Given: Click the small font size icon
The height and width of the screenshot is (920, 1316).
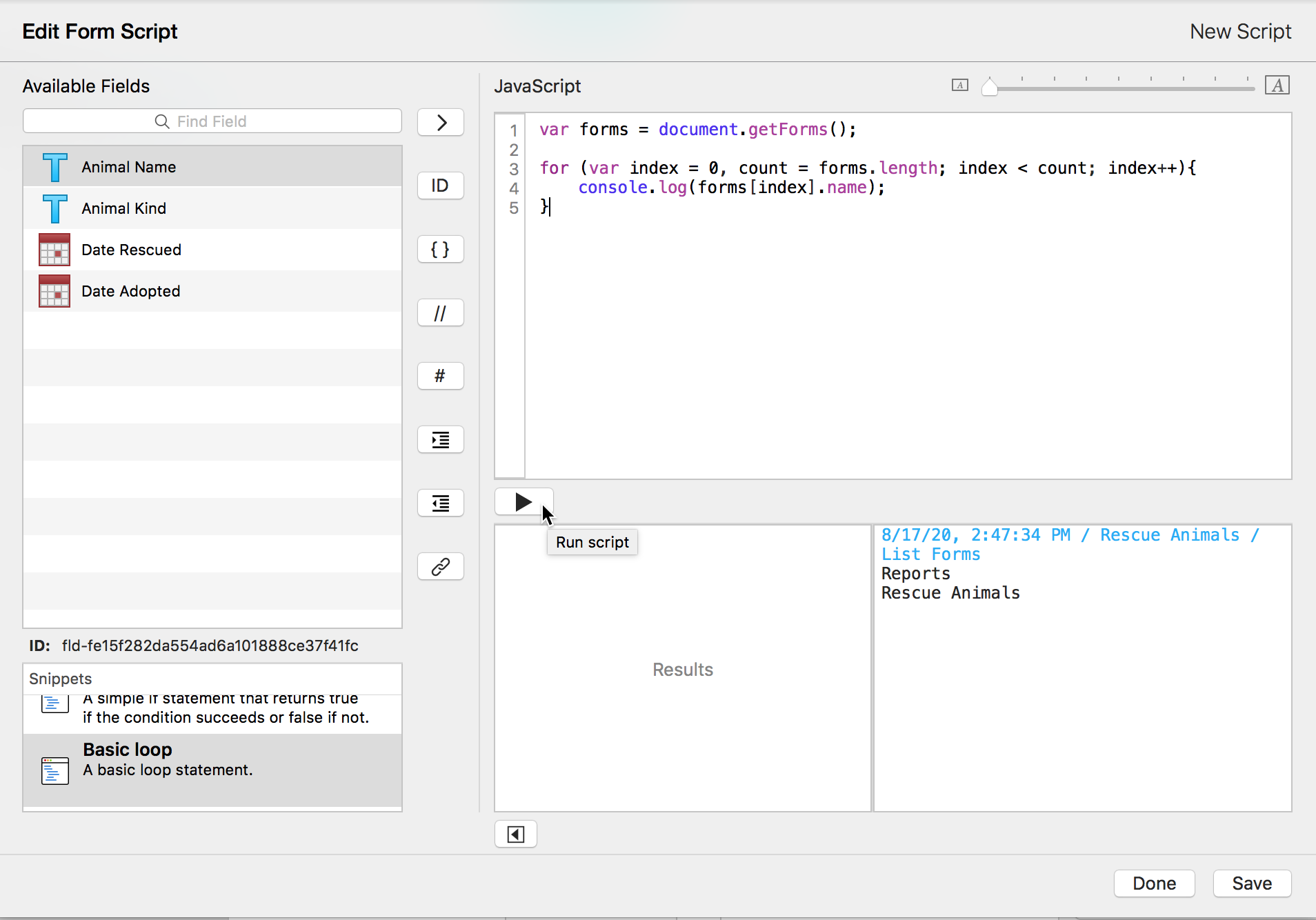Looking at the screenshot, I should pos(959,86).
